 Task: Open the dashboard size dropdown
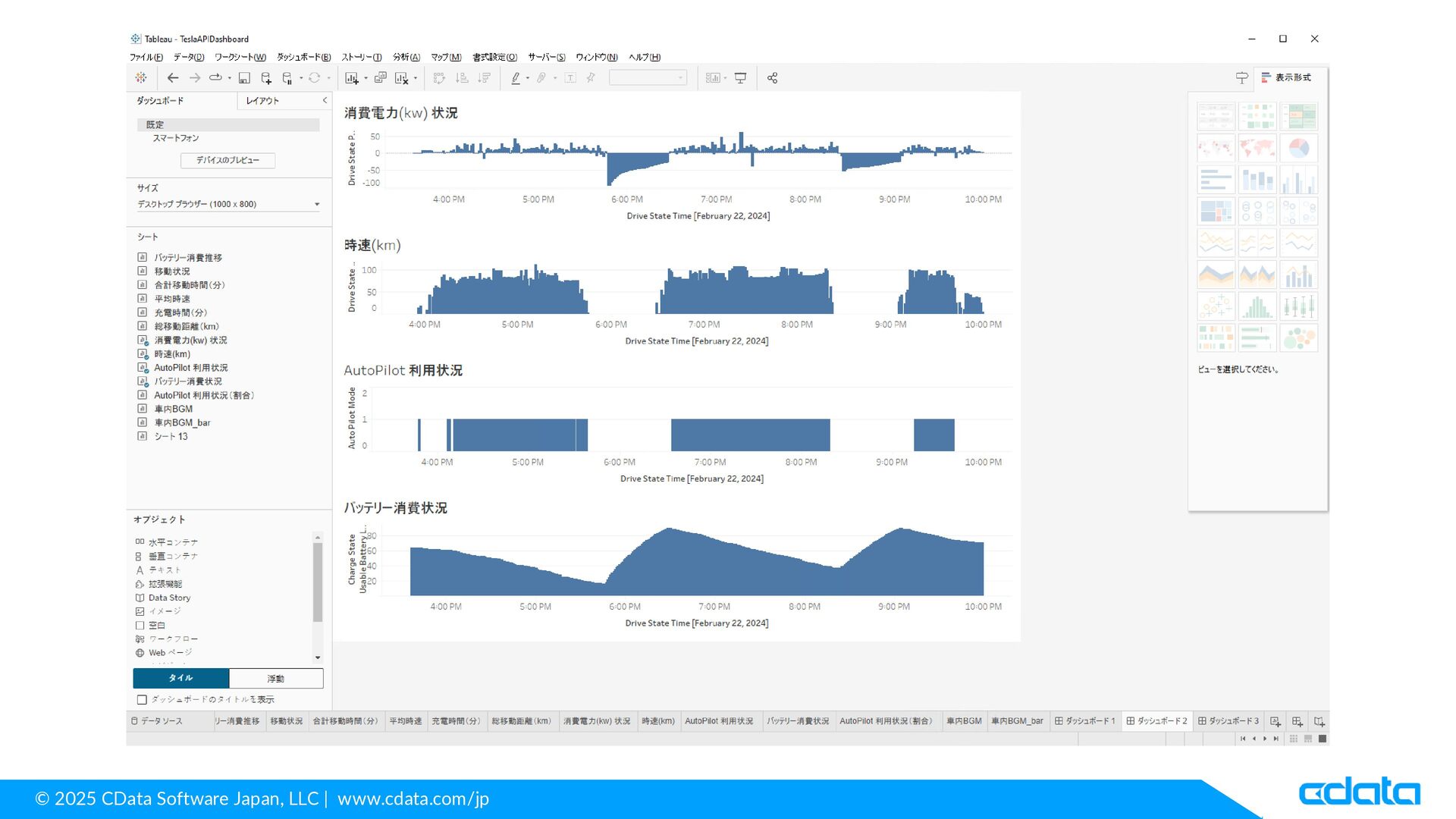click(317, 205)
